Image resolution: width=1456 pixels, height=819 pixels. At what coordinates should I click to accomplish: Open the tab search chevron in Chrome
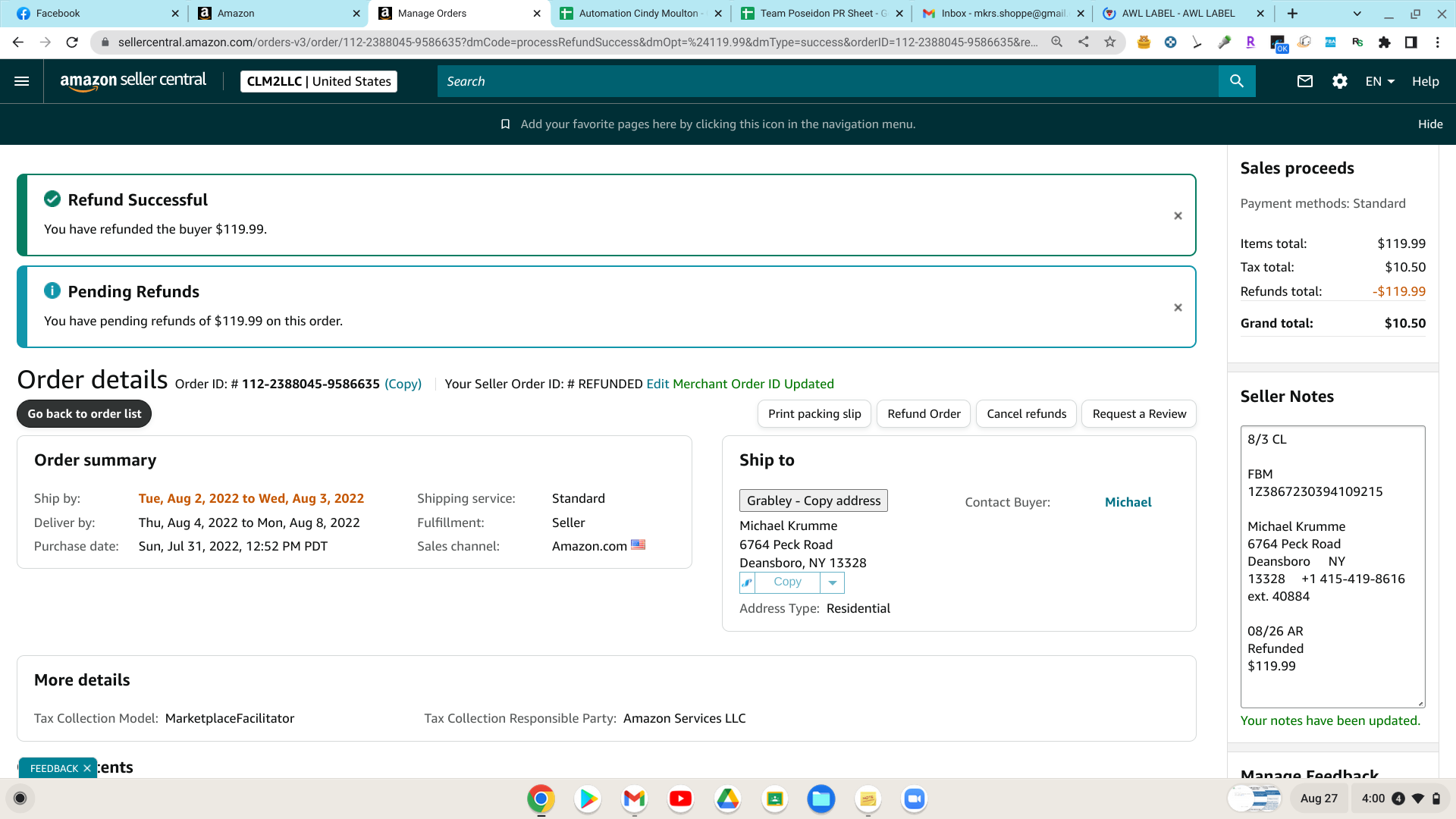point(1357,14)
